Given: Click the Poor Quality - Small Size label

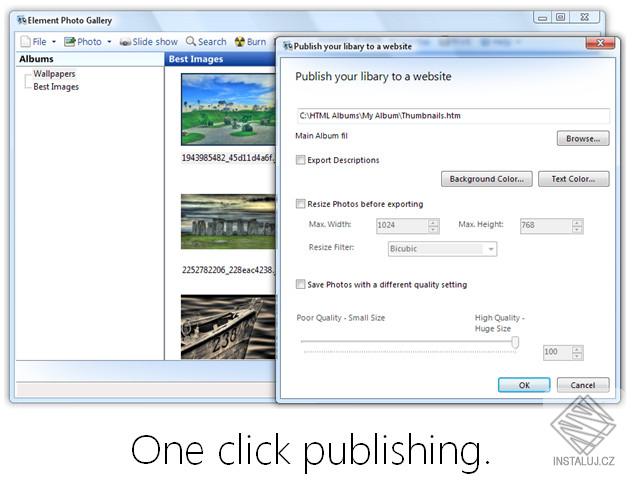Looking at the screenshot, I should tap(340, 318).
